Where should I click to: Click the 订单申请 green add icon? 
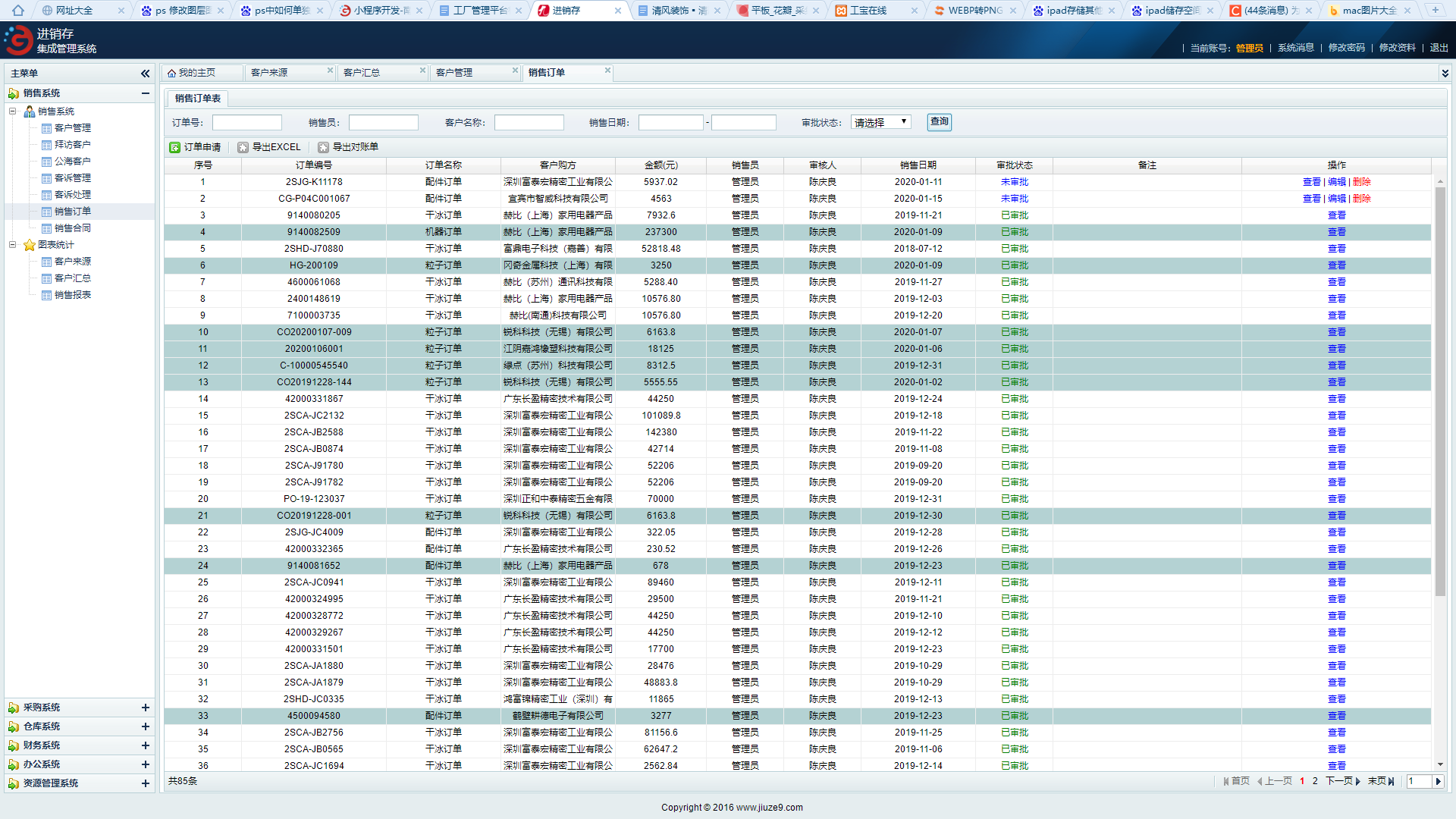tap(175, 147)
